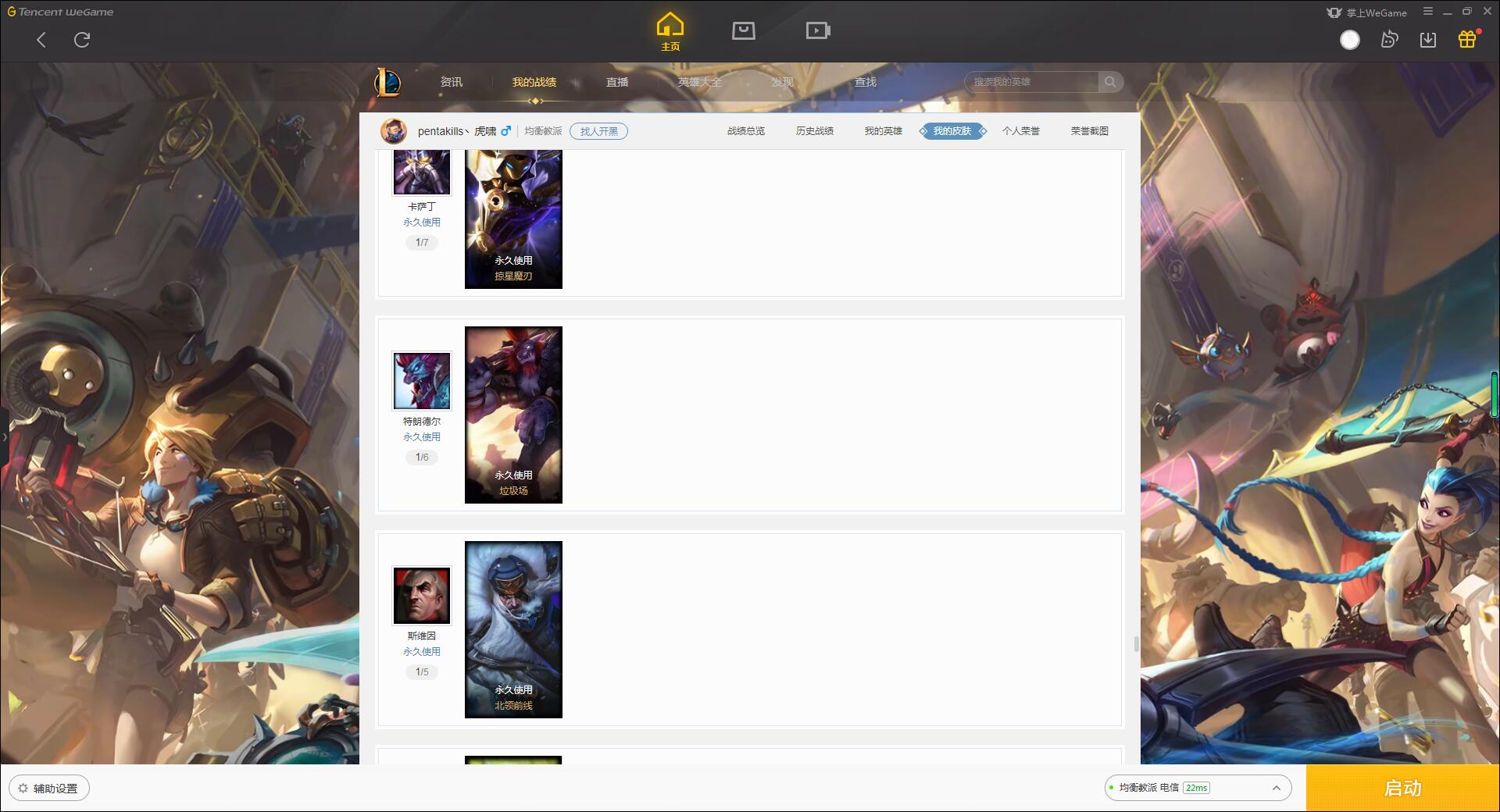Open the 掠星魔刃 skin card

point(513,219)
